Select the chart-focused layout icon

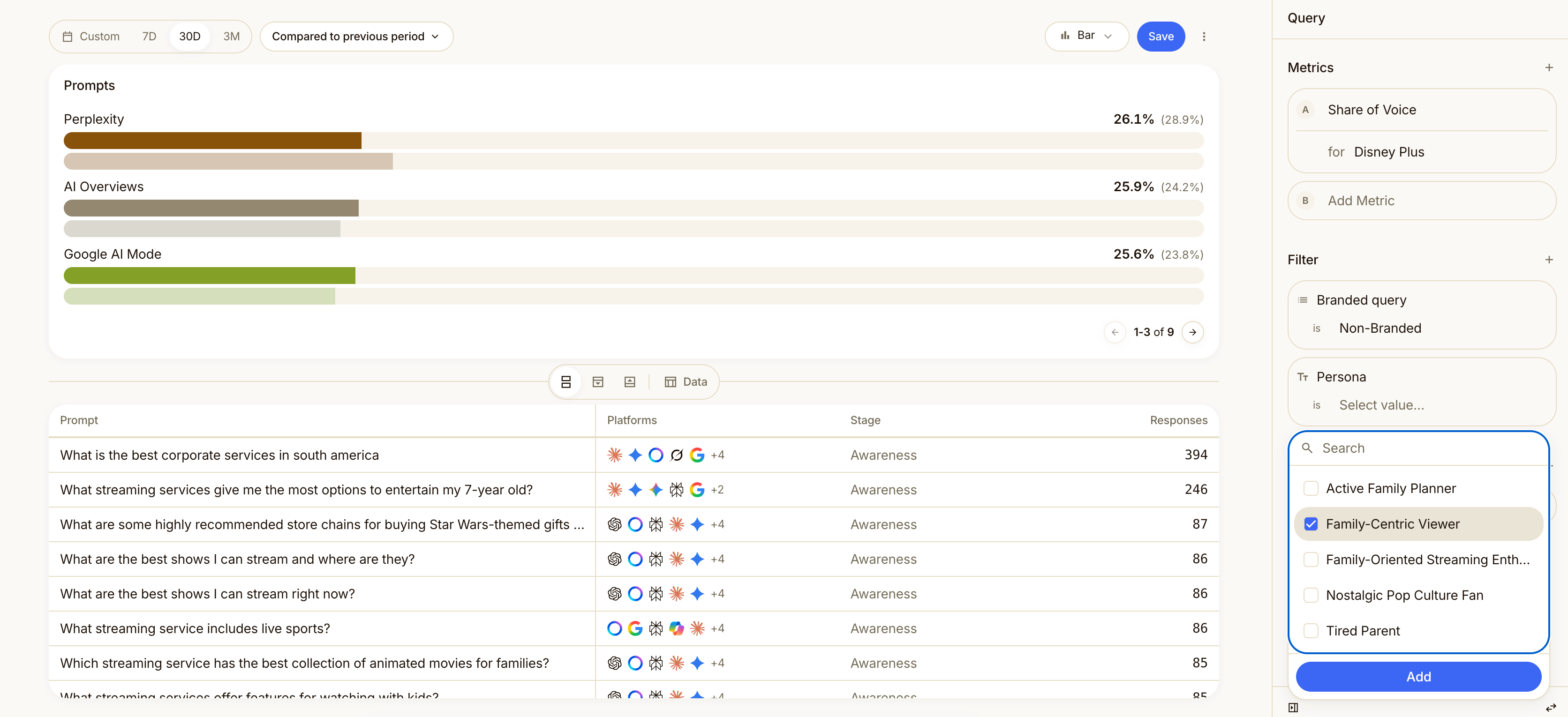[629, 382]
